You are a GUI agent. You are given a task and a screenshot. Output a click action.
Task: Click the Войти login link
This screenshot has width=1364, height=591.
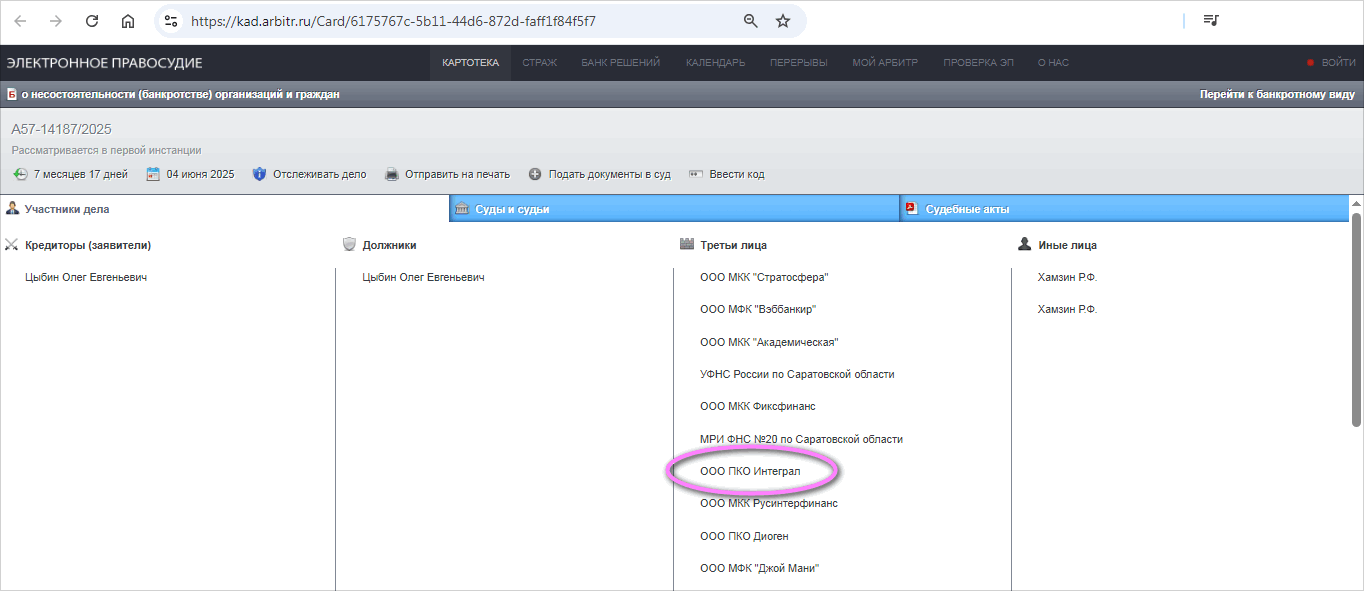[x=1338, y=63]
